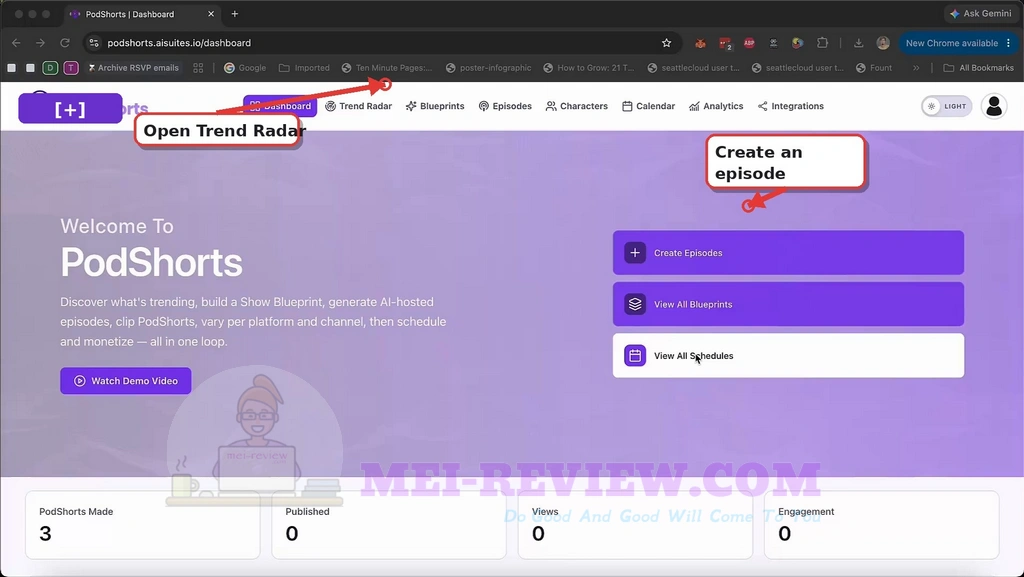
Task: Open the user profile avatar menu
Action: pyautogui.click(x=994, y=106)
